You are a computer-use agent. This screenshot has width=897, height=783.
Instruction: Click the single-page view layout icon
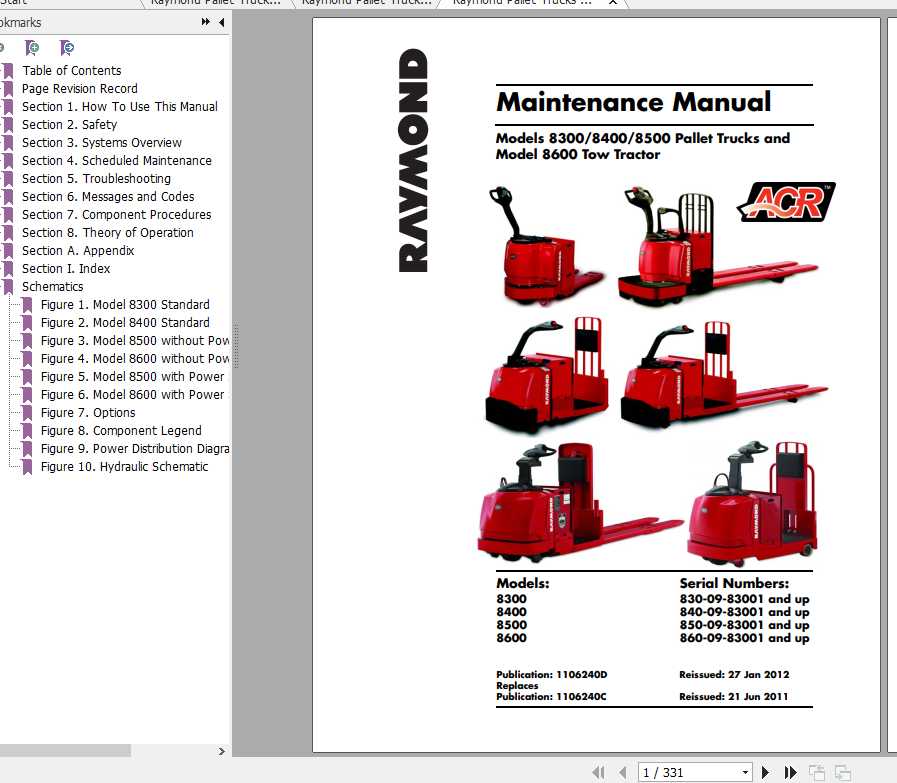click(x=816, y=773)
